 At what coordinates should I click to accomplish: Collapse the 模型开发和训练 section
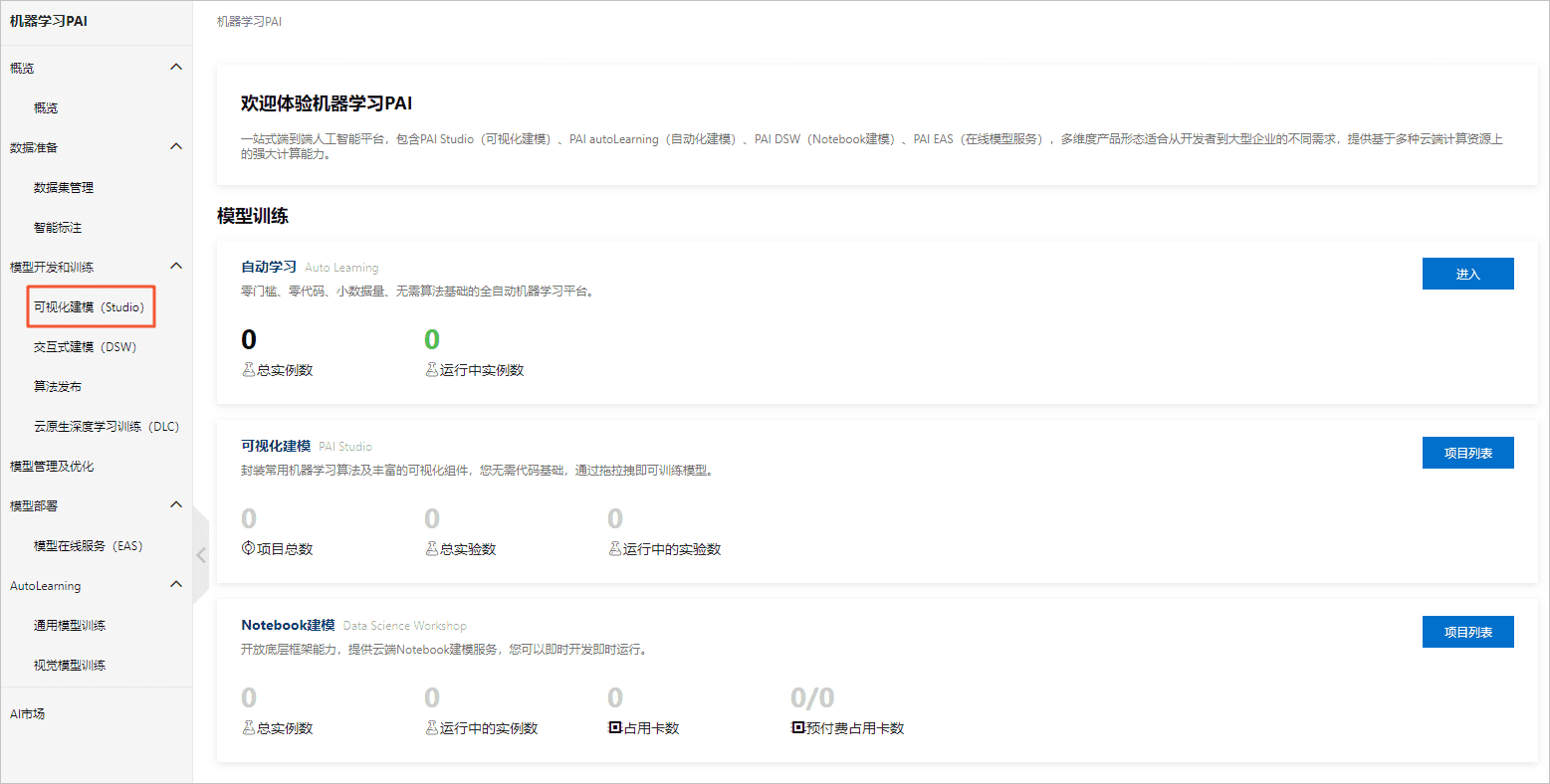[176, 266]
